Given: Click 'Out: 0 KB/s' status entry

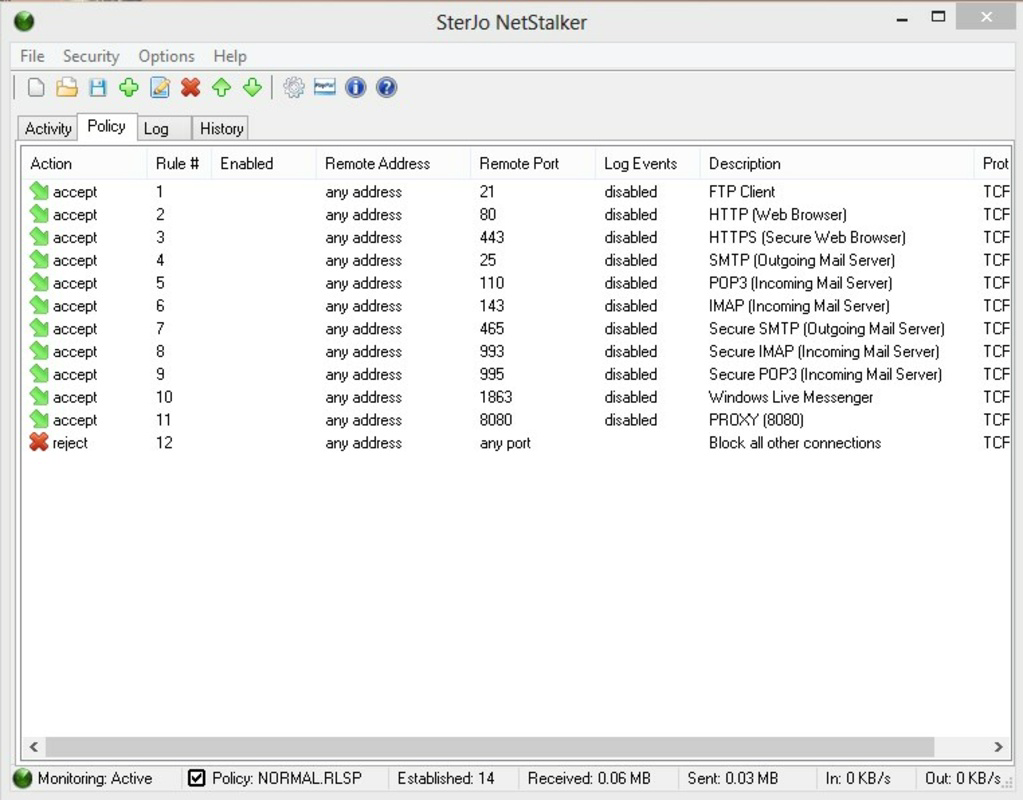Looking at the screenshot, I should pos(962,778).
